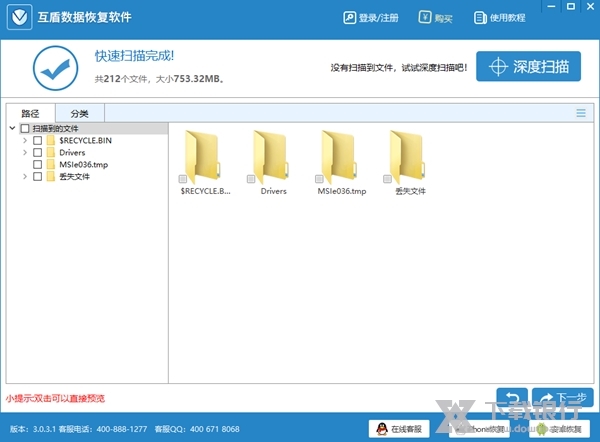Click the Android robot icon
This screenshot has height=442, width=600.
542,429
